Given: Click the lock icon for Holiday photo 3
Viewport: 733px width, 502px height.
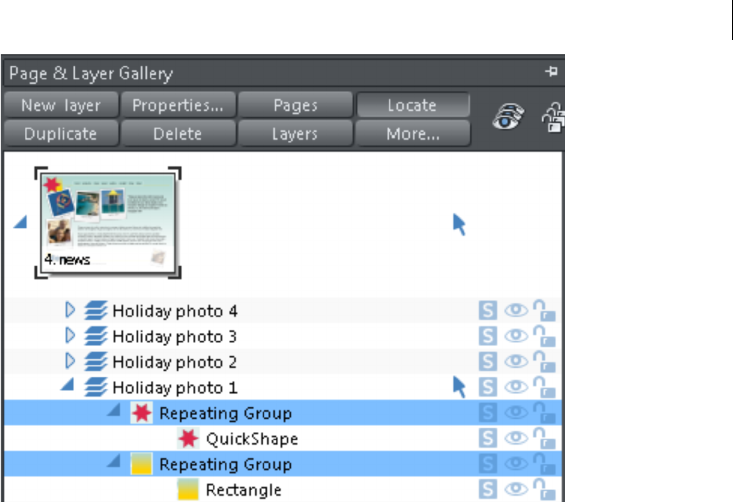Looking at the screenshot, I should [544, 336].
